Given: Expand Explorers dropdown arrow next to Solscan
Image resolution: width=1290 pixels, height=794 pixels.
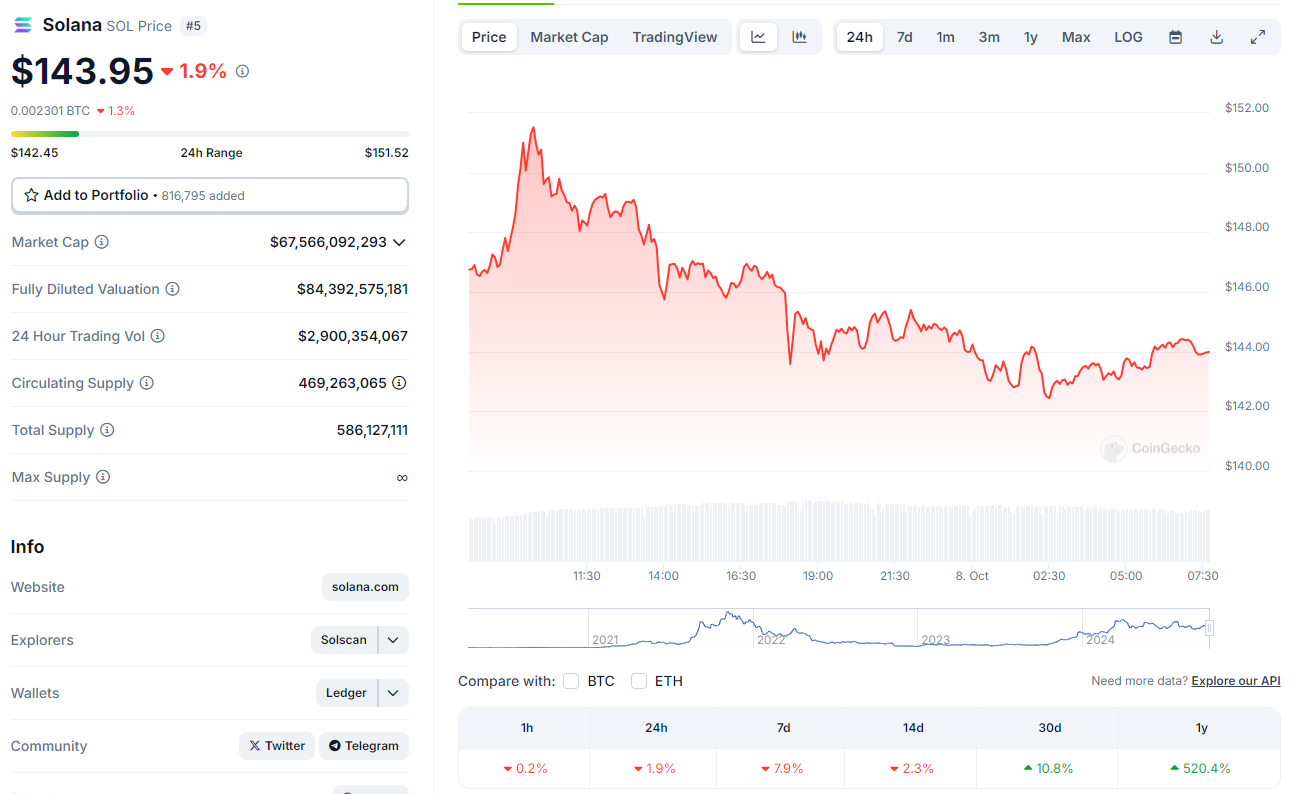Looking at the screenshot, I should [393, 640].
